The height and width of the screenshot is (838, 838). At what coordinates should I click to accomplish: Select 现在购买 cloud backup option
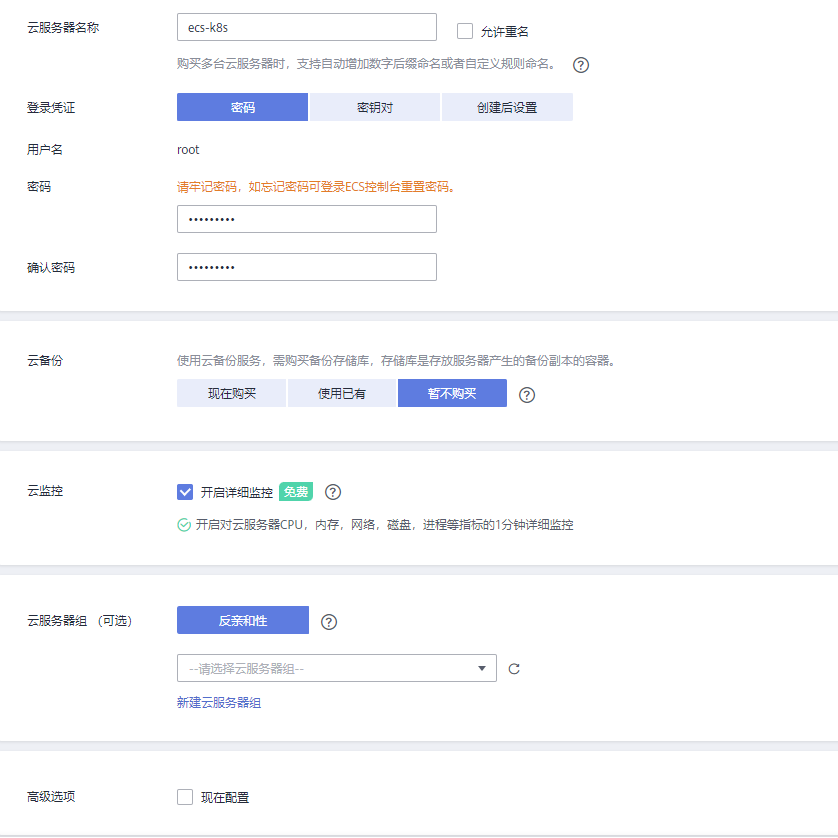click(x=232, y=393)
